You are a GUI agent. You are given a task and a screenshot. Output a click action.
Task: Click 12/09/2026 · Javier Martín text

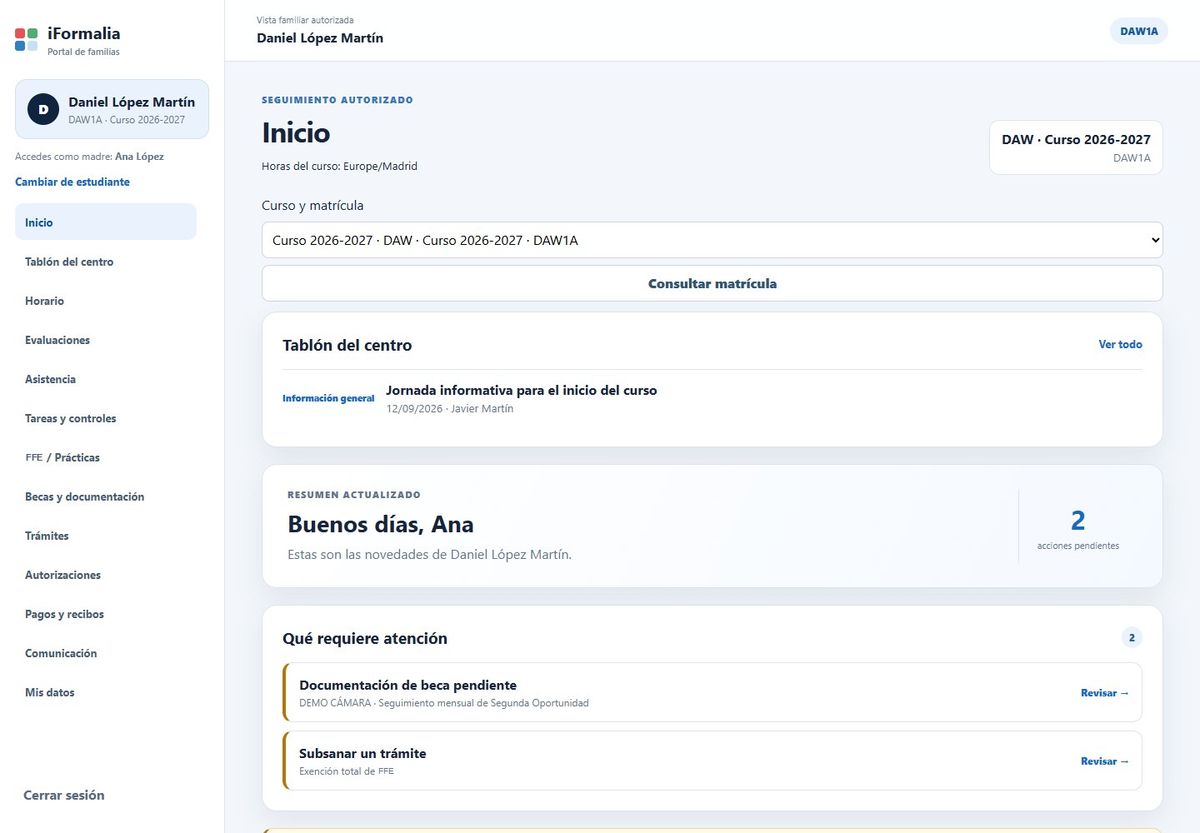click(x=450, y=408)
